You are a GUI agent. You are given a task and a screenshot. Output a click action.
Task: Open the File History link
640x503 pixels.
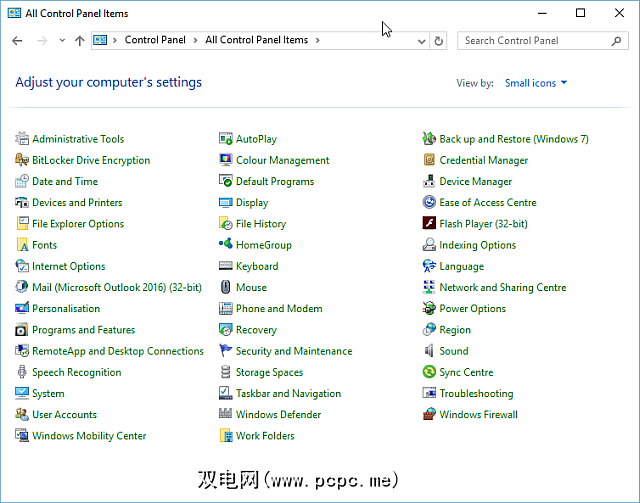(261, 224)
